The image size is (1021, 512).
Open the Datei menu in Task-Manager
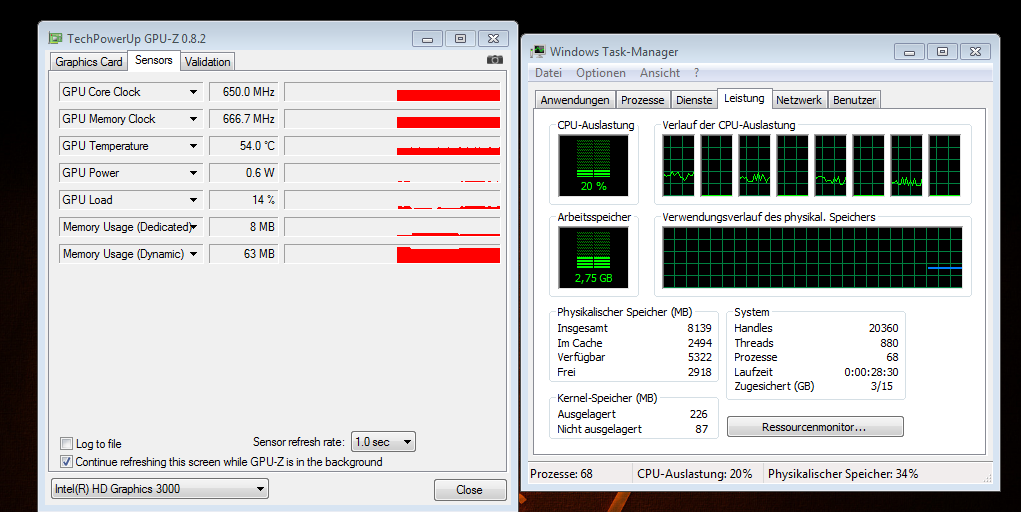(548, 73)
